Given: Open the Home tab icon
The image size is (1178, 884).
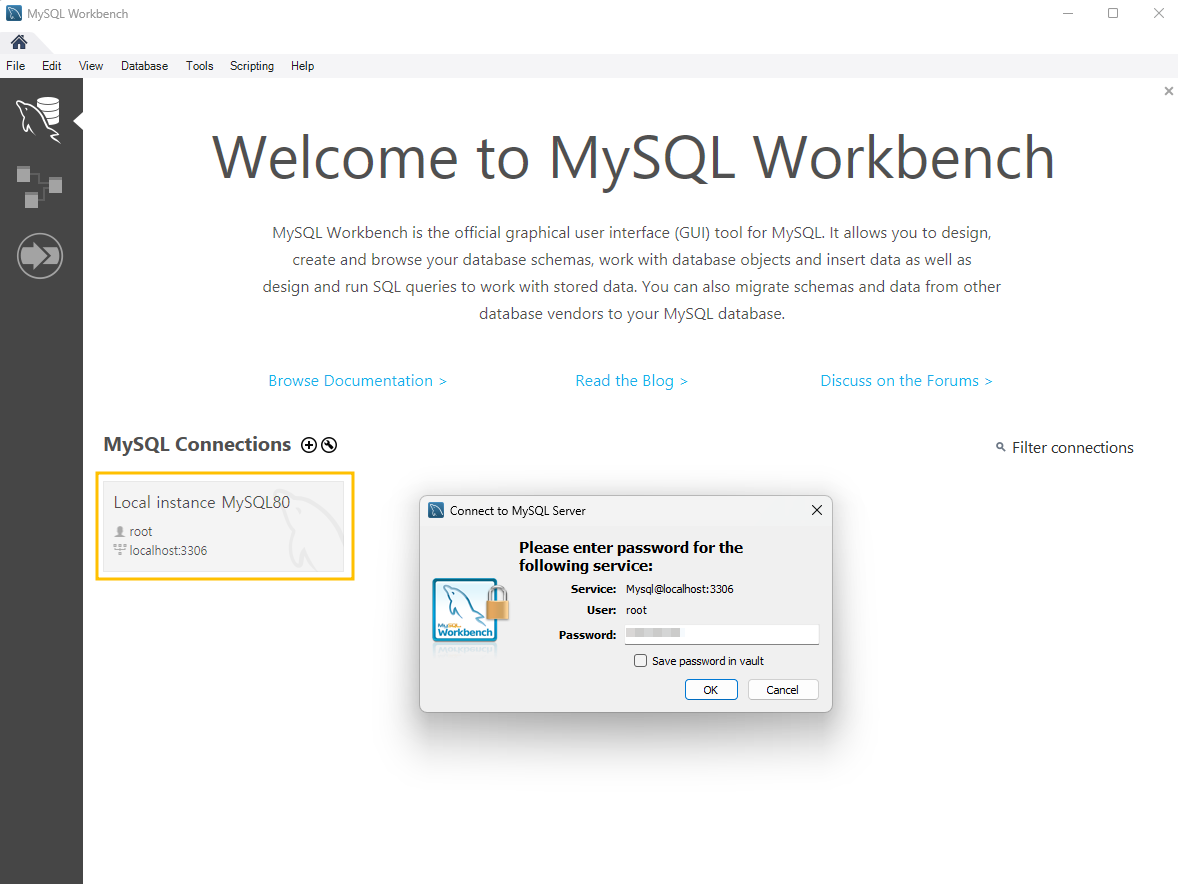Looking at the screenshot, I should 19,42.
